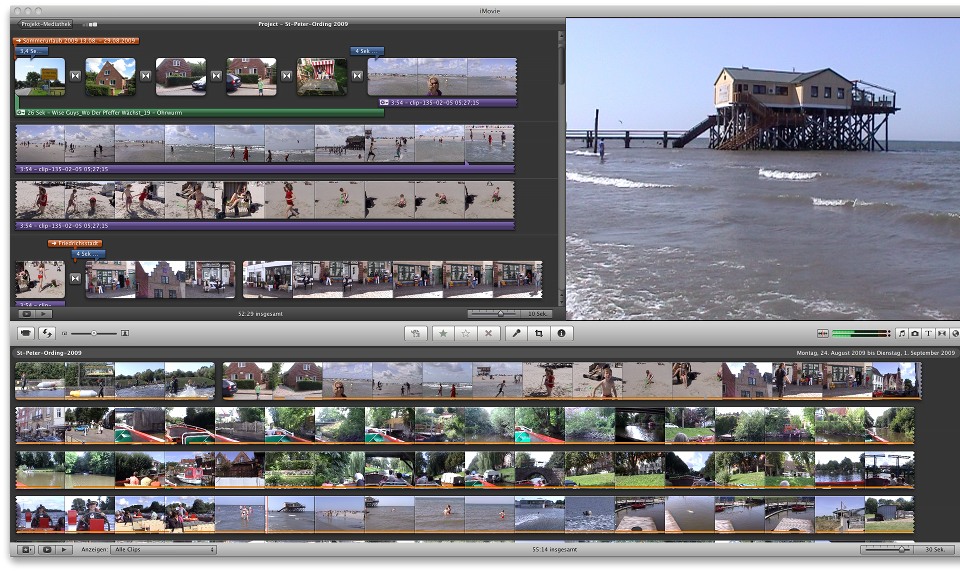This screenshot has width=960, height=572.
Task: Open the transitions browser
Action: (x=942, y=333)
